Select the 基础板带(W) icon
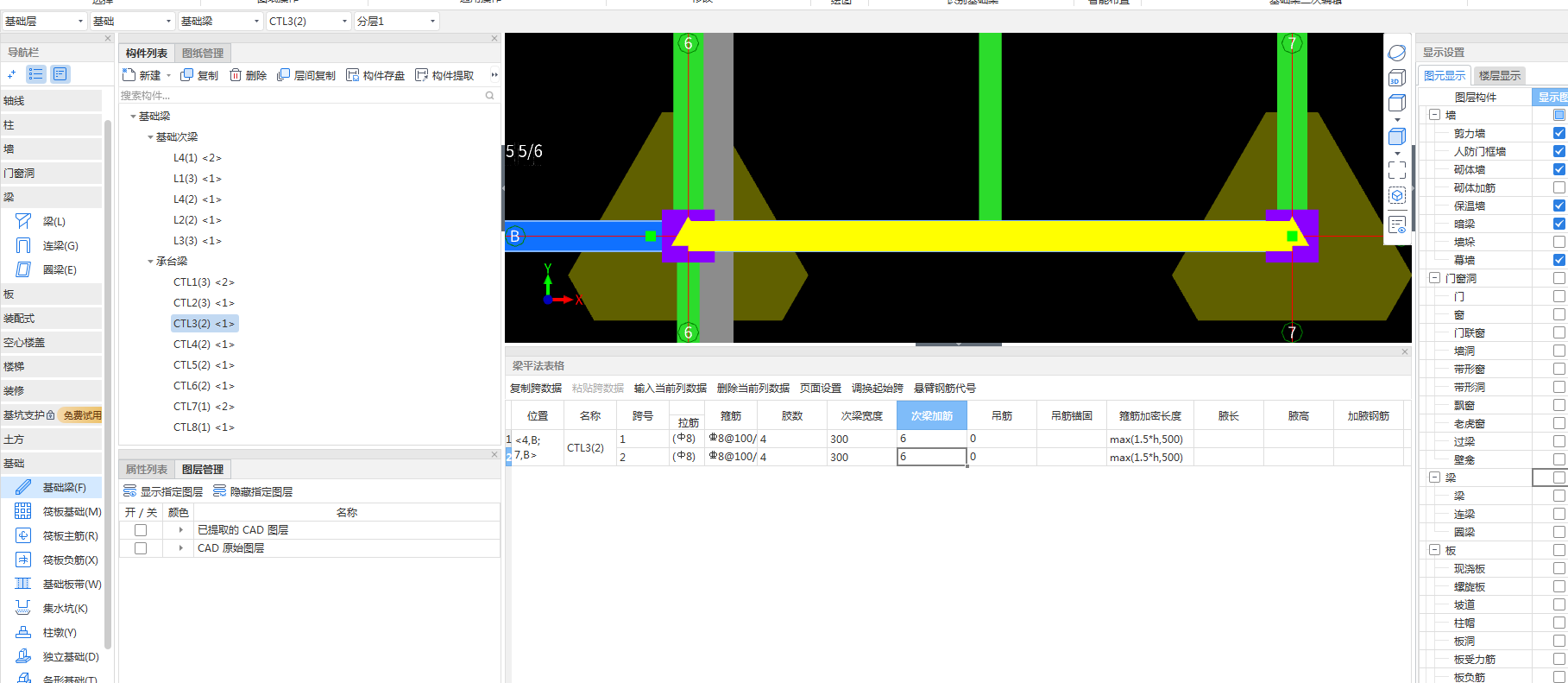1568x683 pixels. [x=23, y=585]
